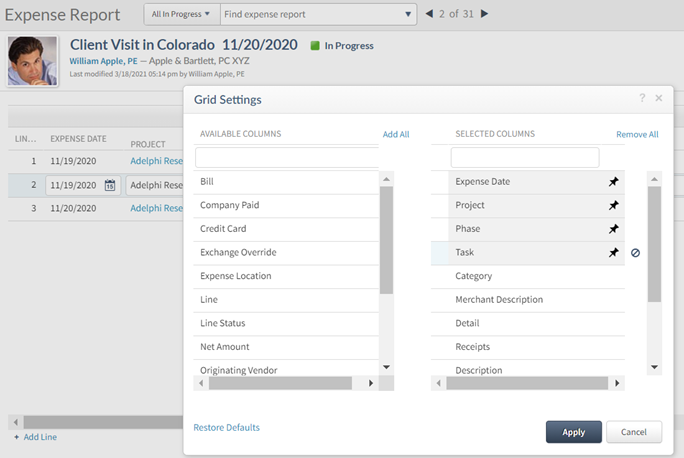Remove Task column using the circle-slash icon
This screenshot has height=458, width=684.
click(635, 253)
